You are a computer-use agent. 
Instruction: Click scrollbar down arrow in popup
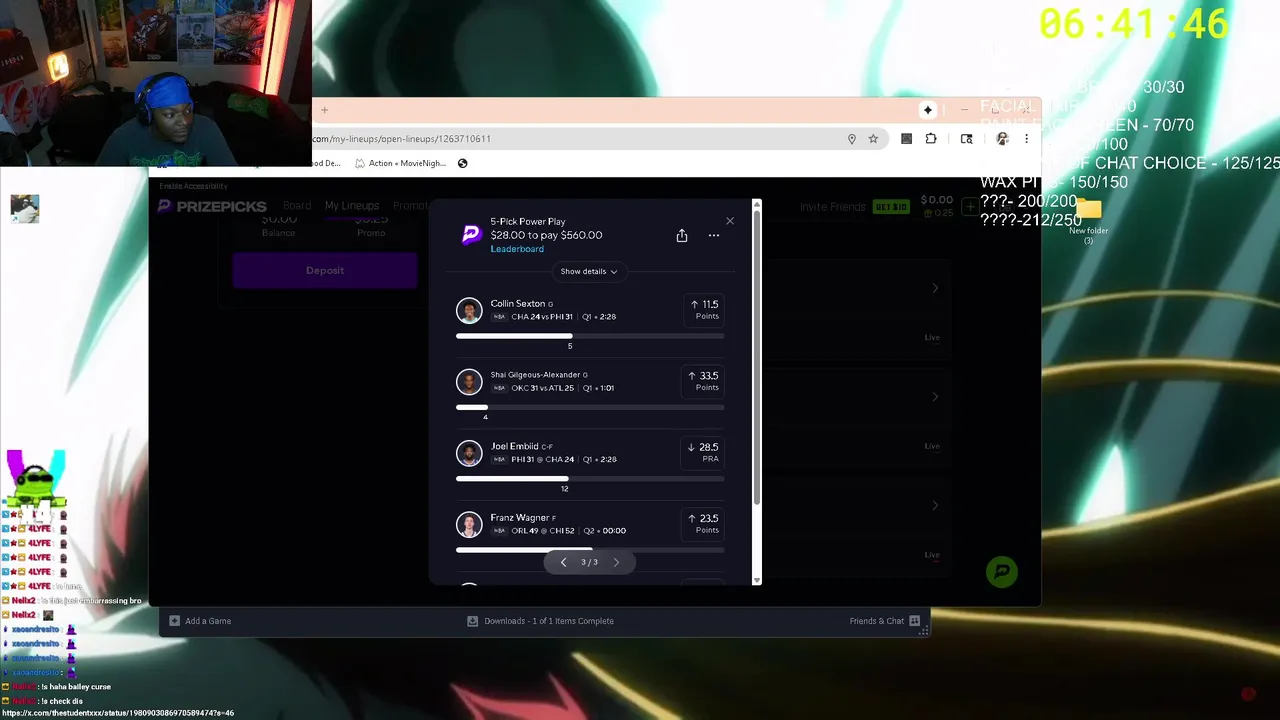(756, 579)
